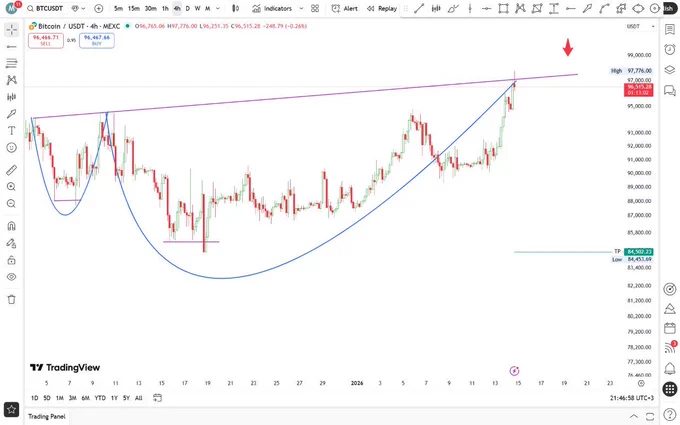Set date range to YTD
This screenshot has height=425, width=680.
coord(100,398)
